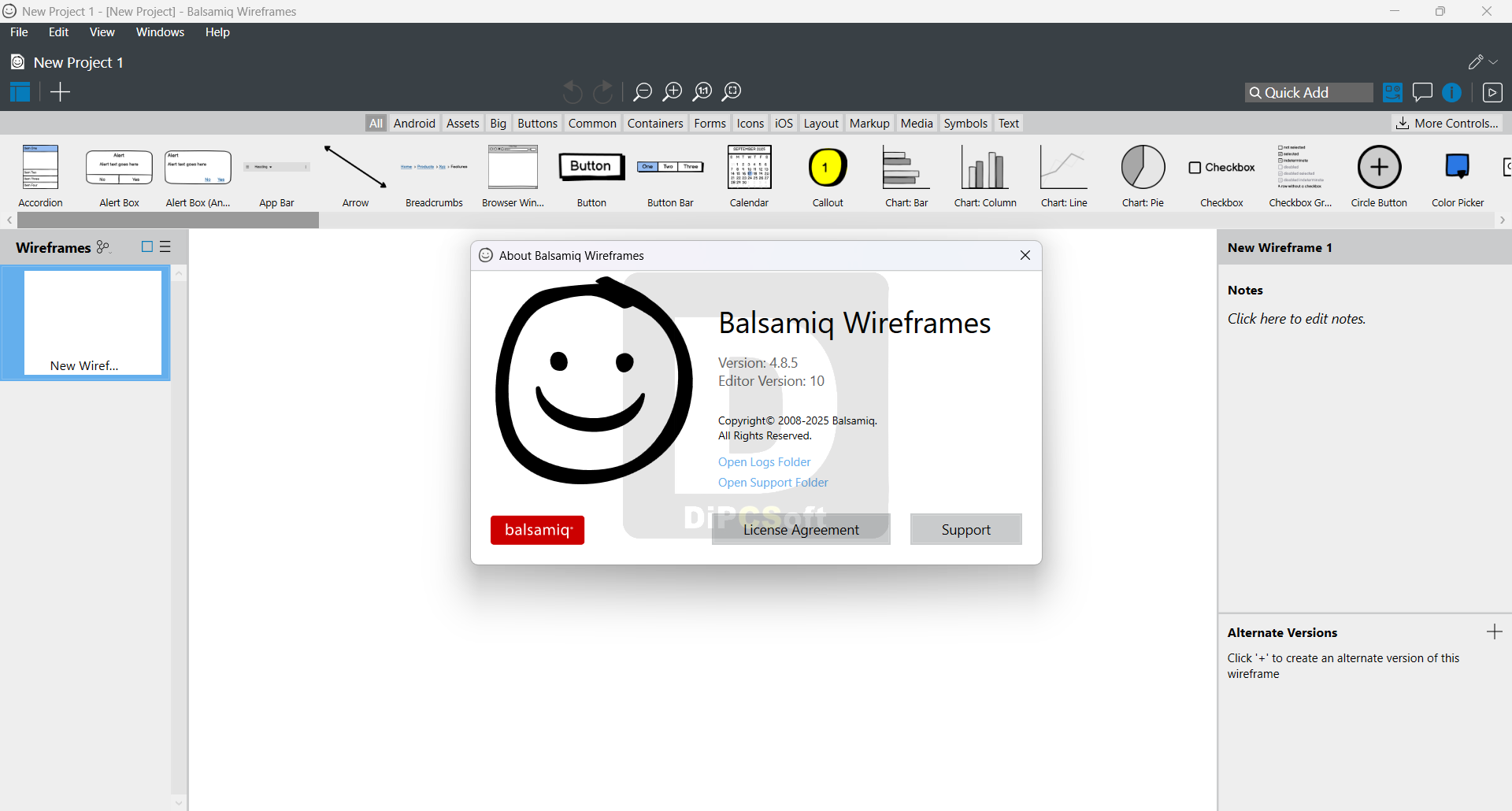Switch to the Containers category
The height and width of the screenshot is (811, 1512).
point(655,124)
